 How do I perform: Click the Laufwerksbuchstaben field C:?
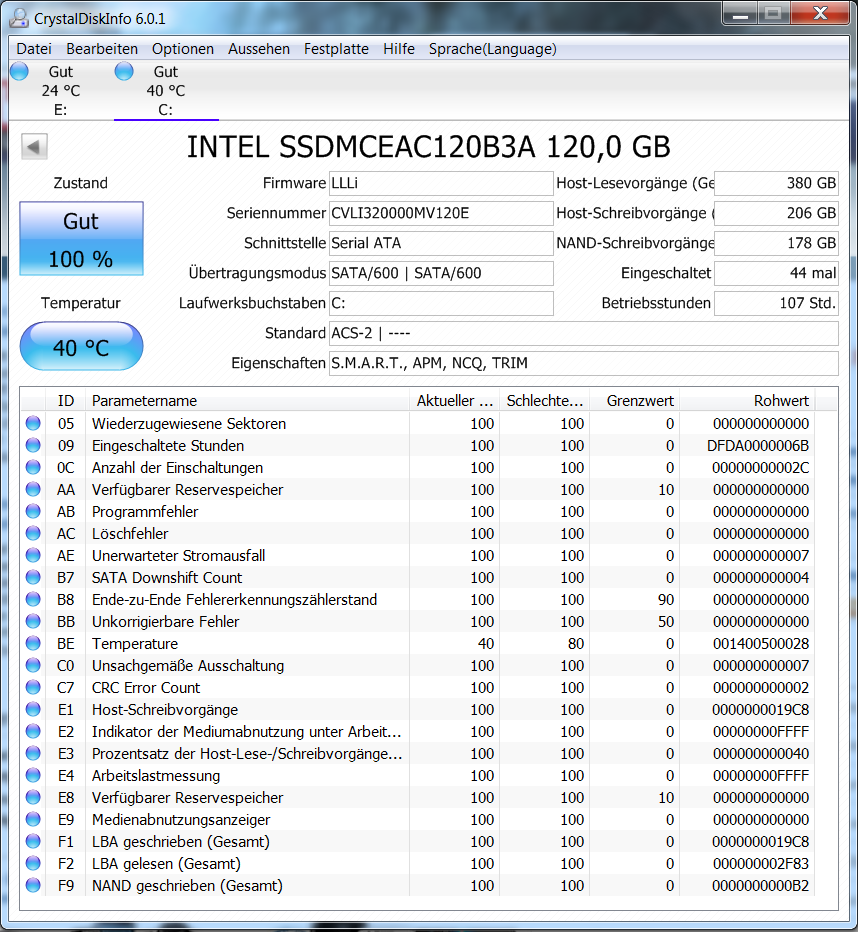441,303
